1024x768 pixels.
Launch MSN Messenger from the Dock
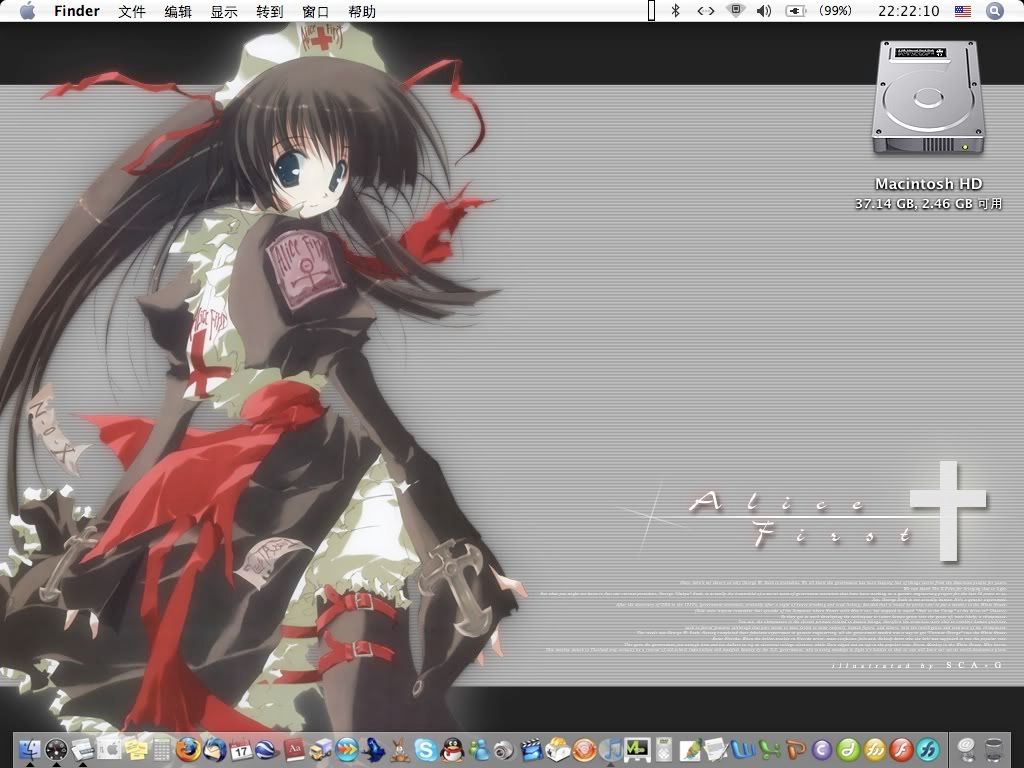(479, 750)
